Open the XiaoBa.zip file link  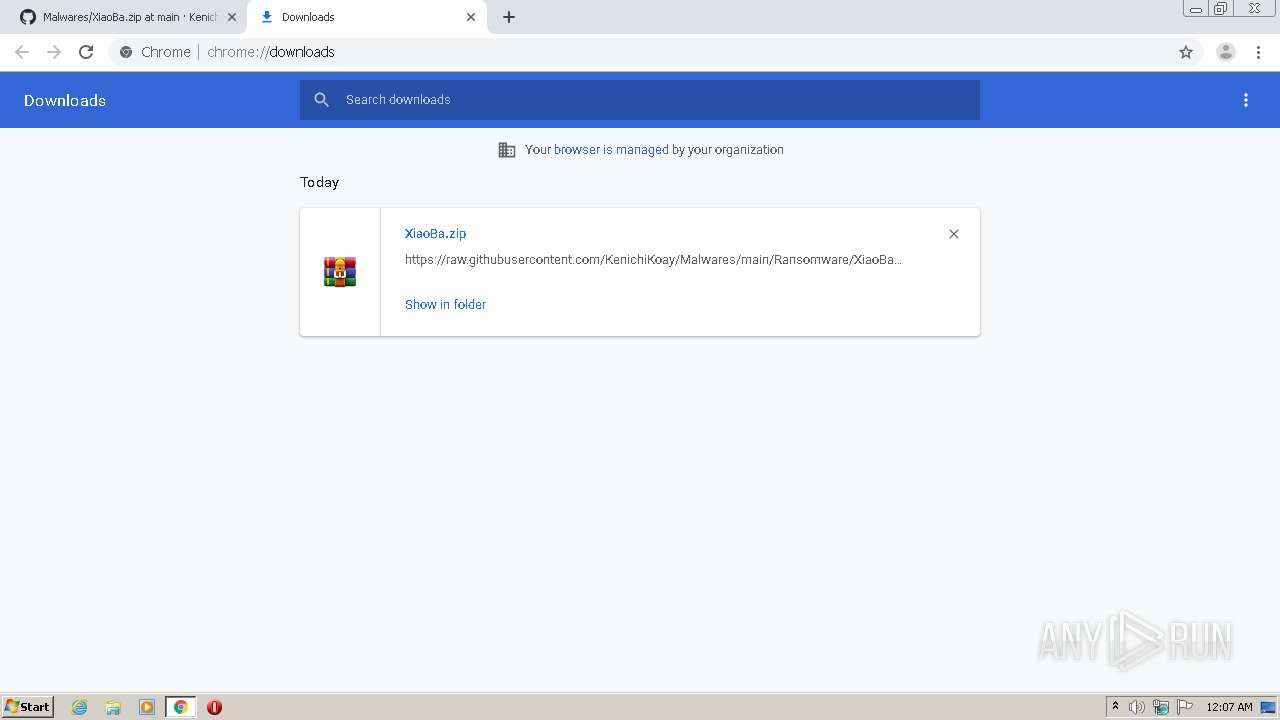[436, 233]
